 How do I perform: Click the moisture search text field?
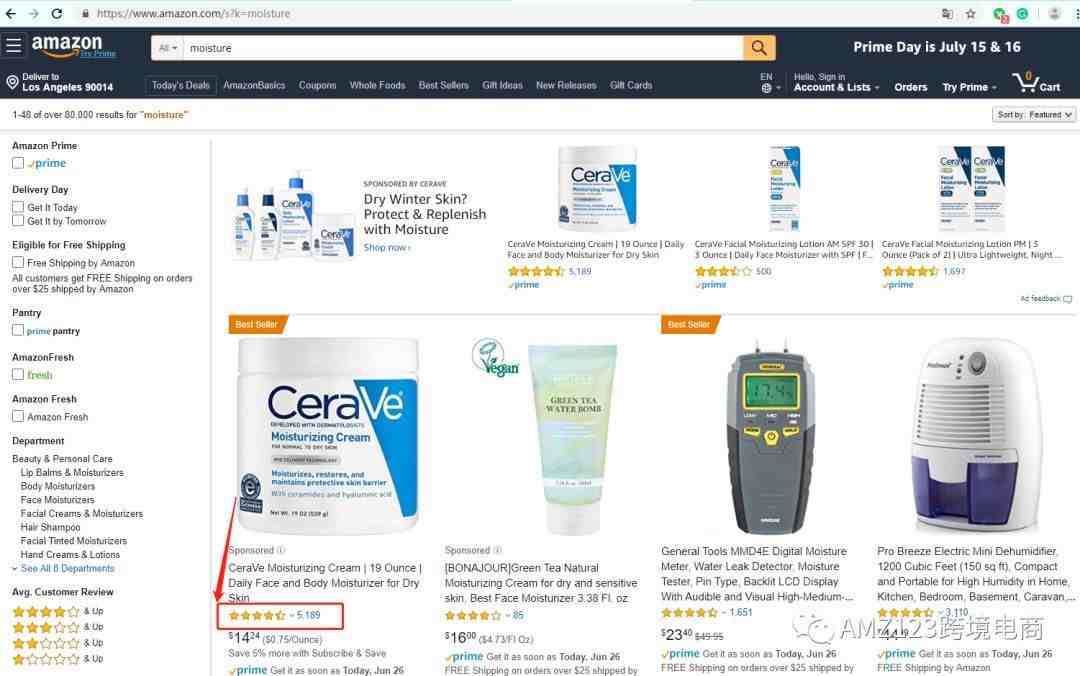click(x=463, y=48)
